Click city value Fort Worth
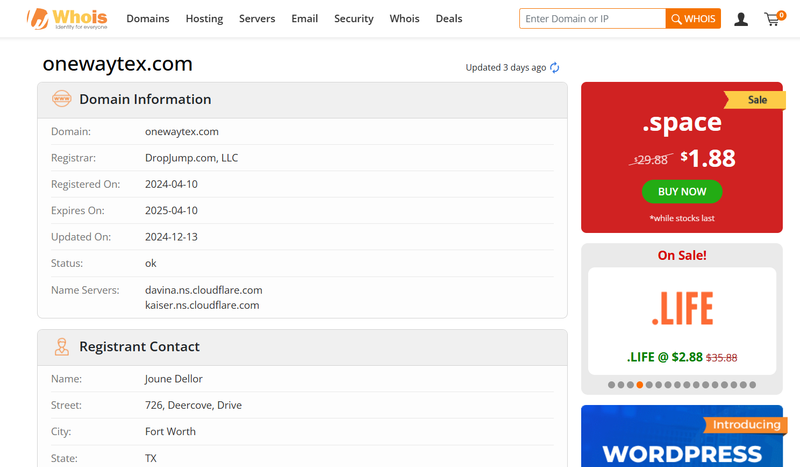Viewport: 800px width, 467px height. pyautogui.click(x=170, y=432)
